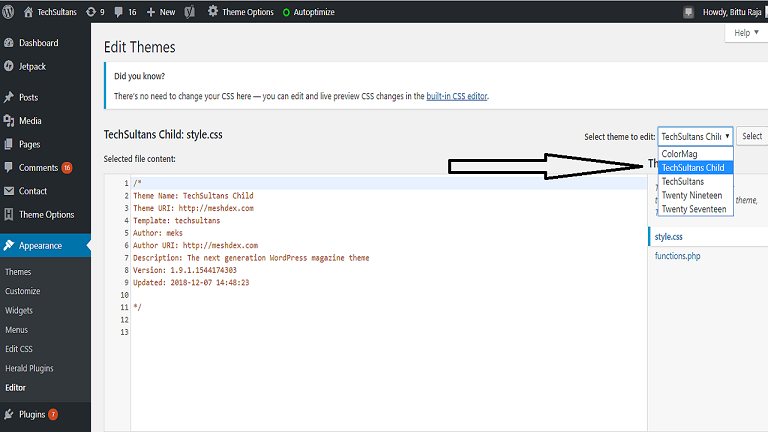Viewport: 768px width, 432px height.
Task: Open the Jetpack sidebar icon
Action: click(x=9, y=66)
